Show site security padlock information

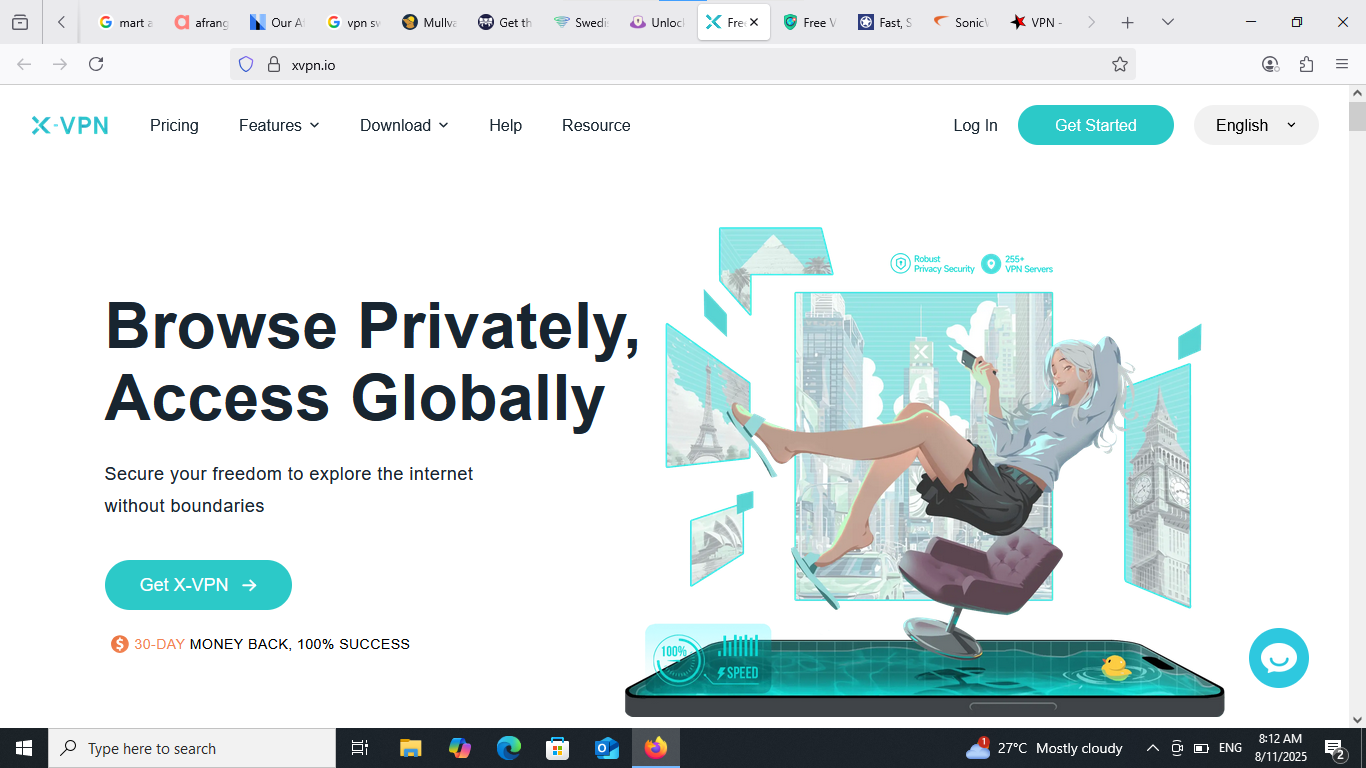[x=274, y=64]
